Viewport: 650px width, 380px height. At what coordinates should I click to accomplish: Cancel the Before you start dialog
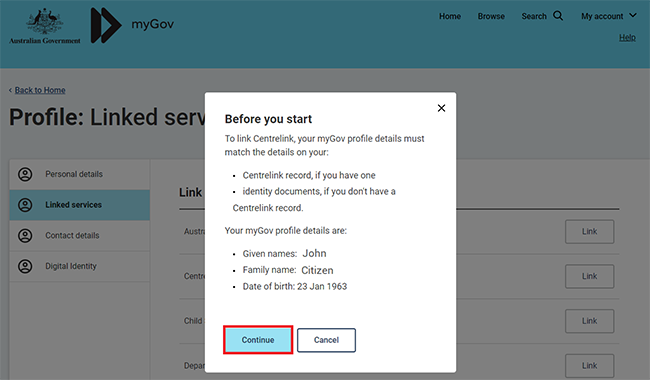pyautogui.click(x=326, y=340)
